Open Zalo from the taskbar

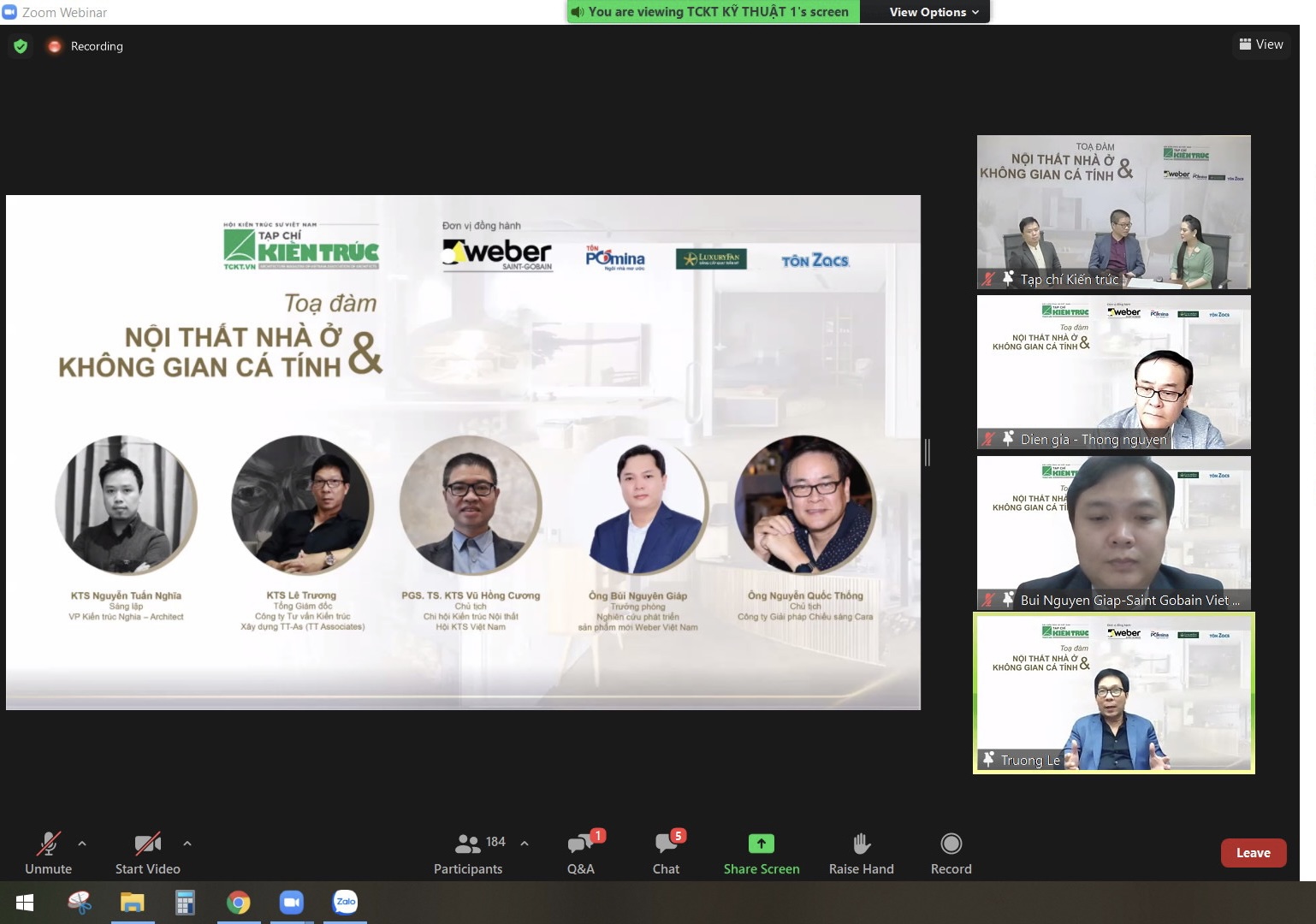click(x=346, y=903)
